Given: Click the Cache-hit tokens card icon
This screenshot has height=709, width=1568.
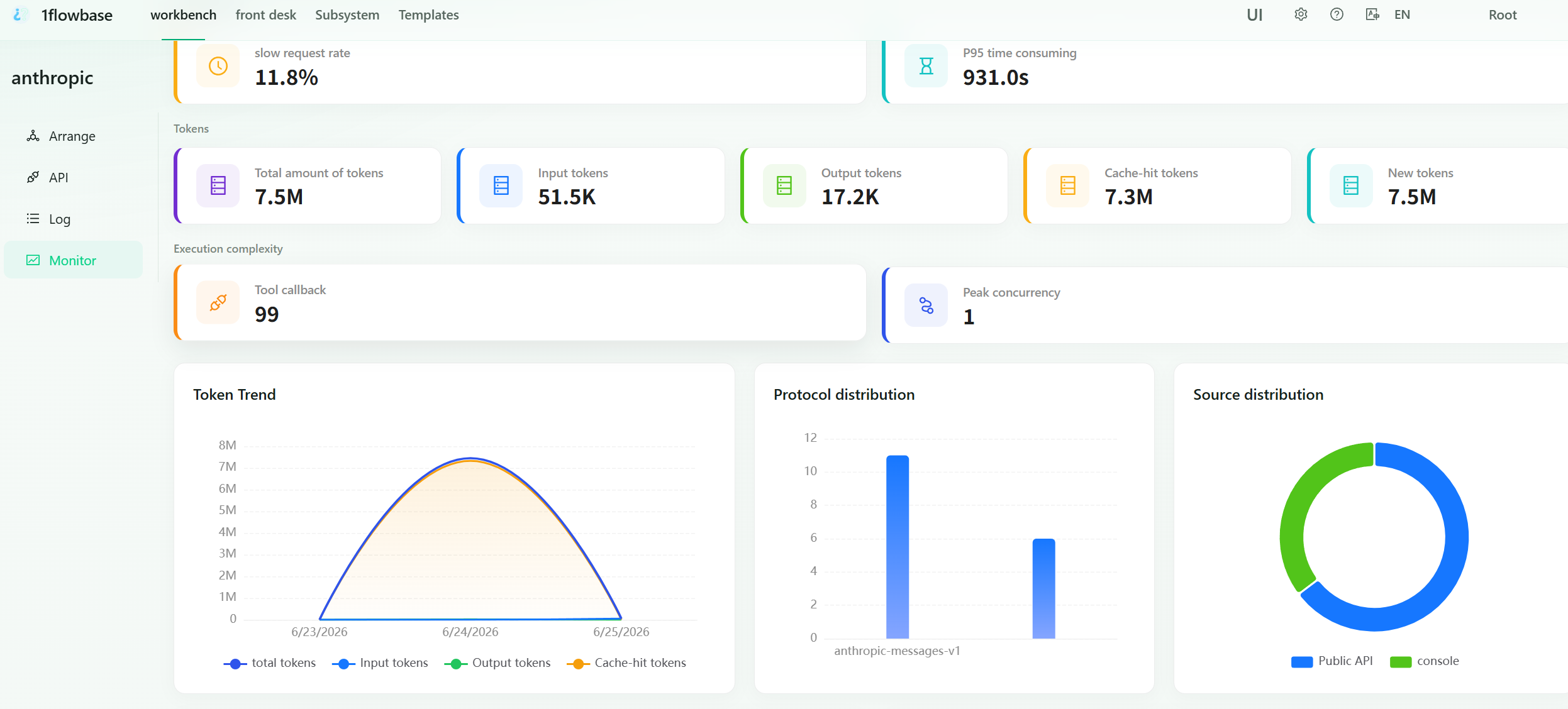Looking at the screenshot, I should tap(1067, 185).
